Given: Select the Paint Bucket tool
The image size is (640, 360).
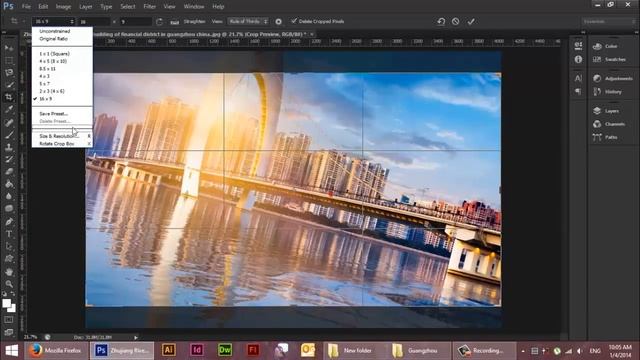Looking at the screenshot, I should (9, 184).
